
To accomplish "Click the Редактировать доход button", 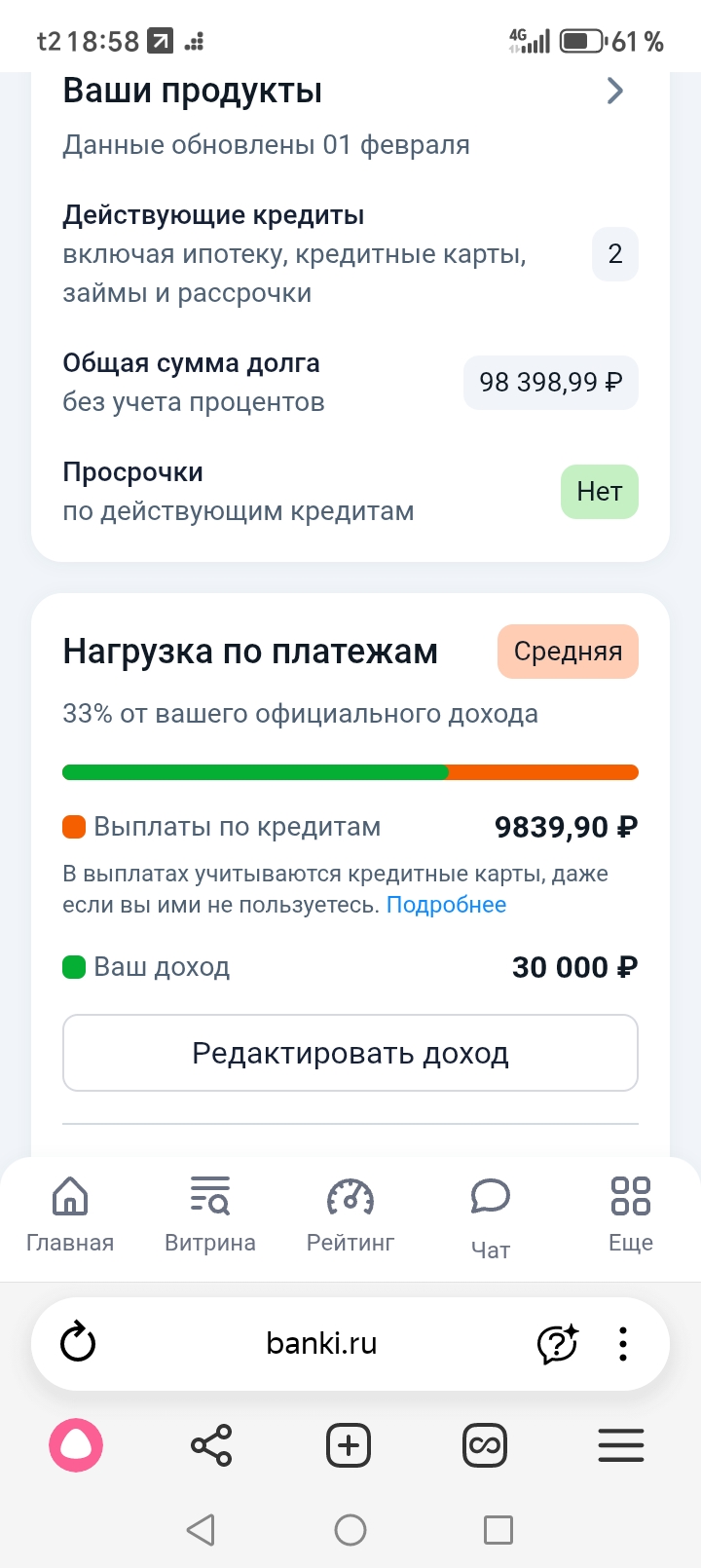I will [350, 1053].
